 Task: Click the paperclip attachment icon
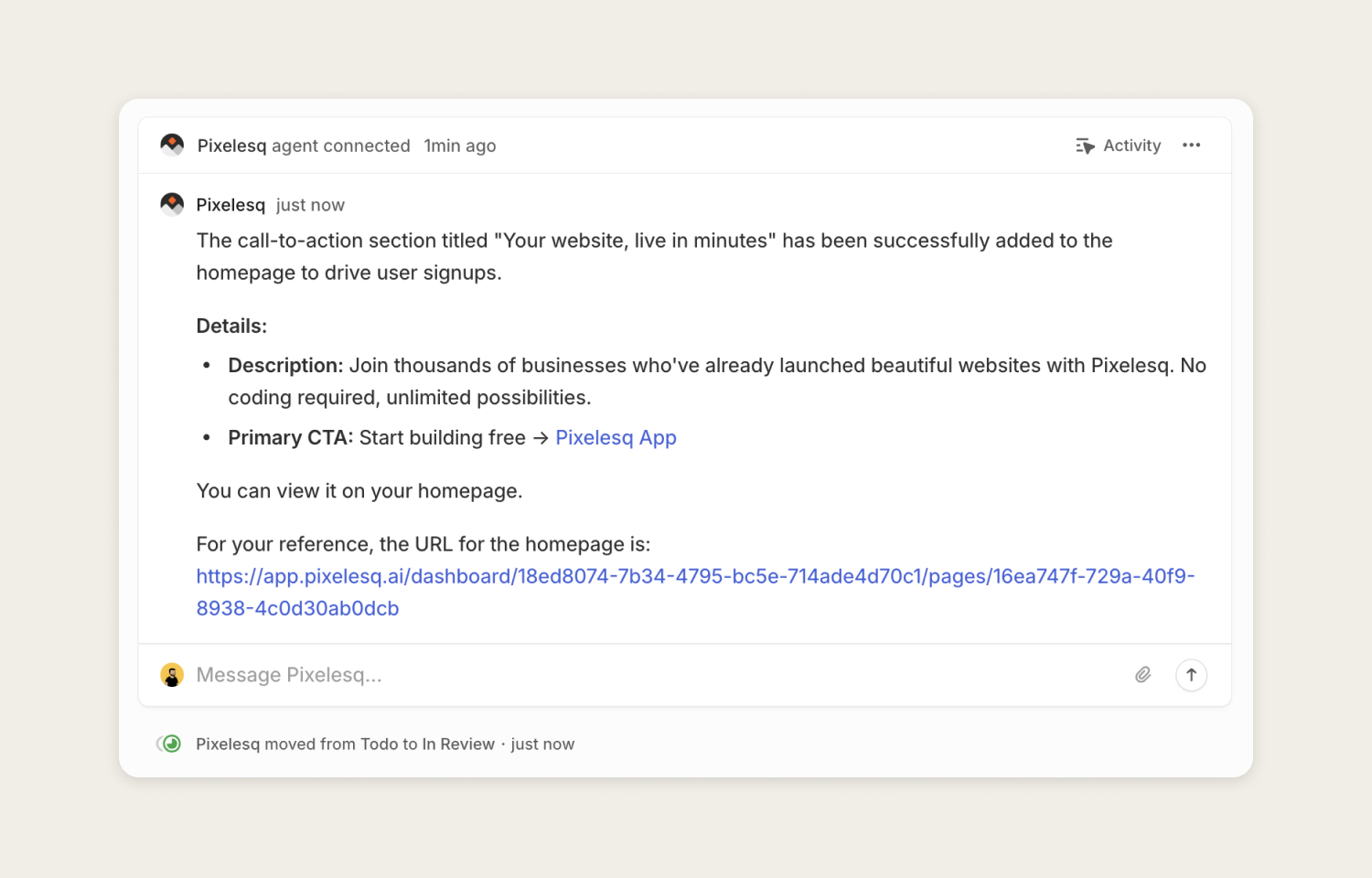pyautogui.click(x=1142, y=675)
